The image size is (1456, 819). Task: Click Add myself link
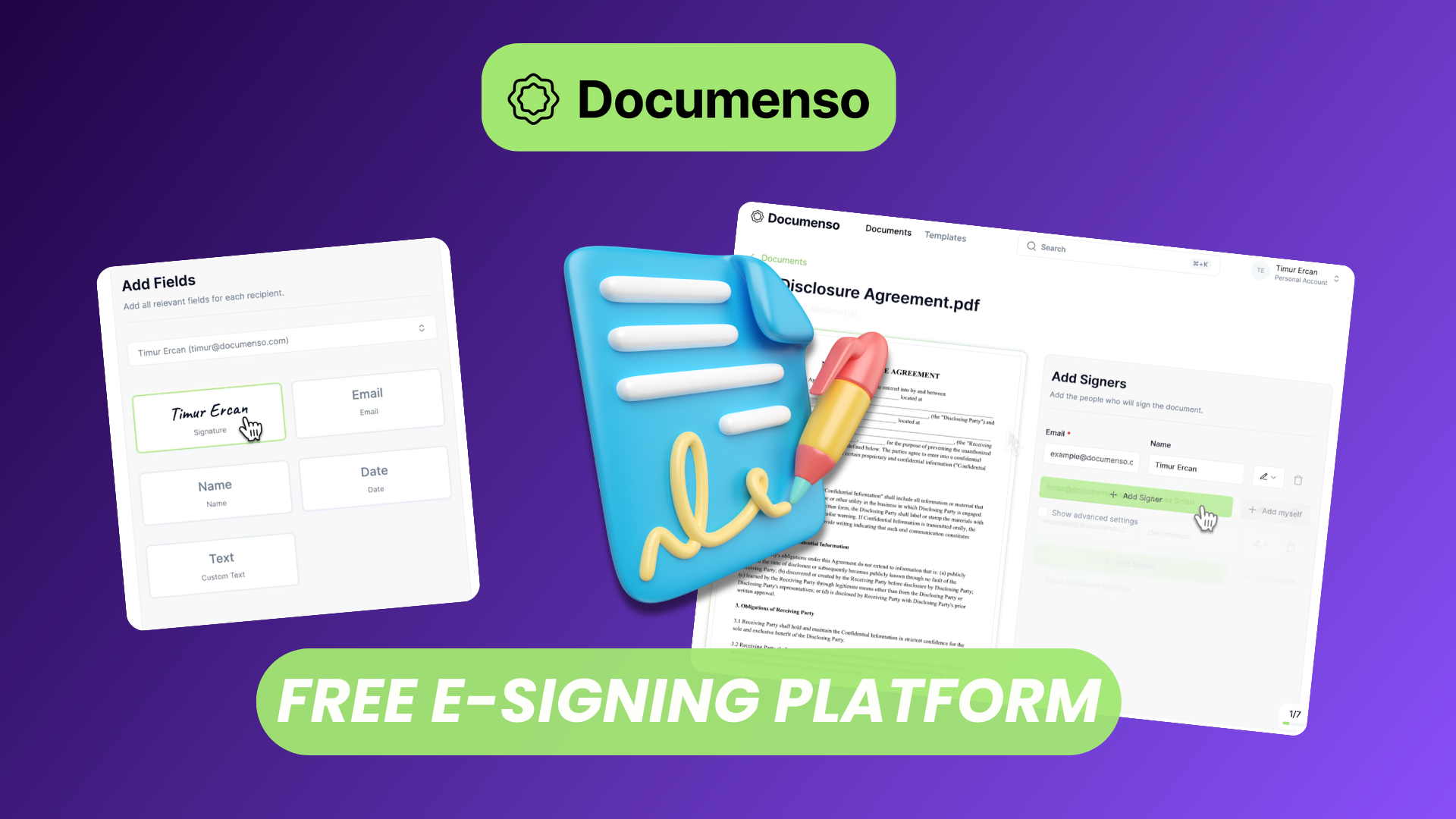pos(1278,511)
